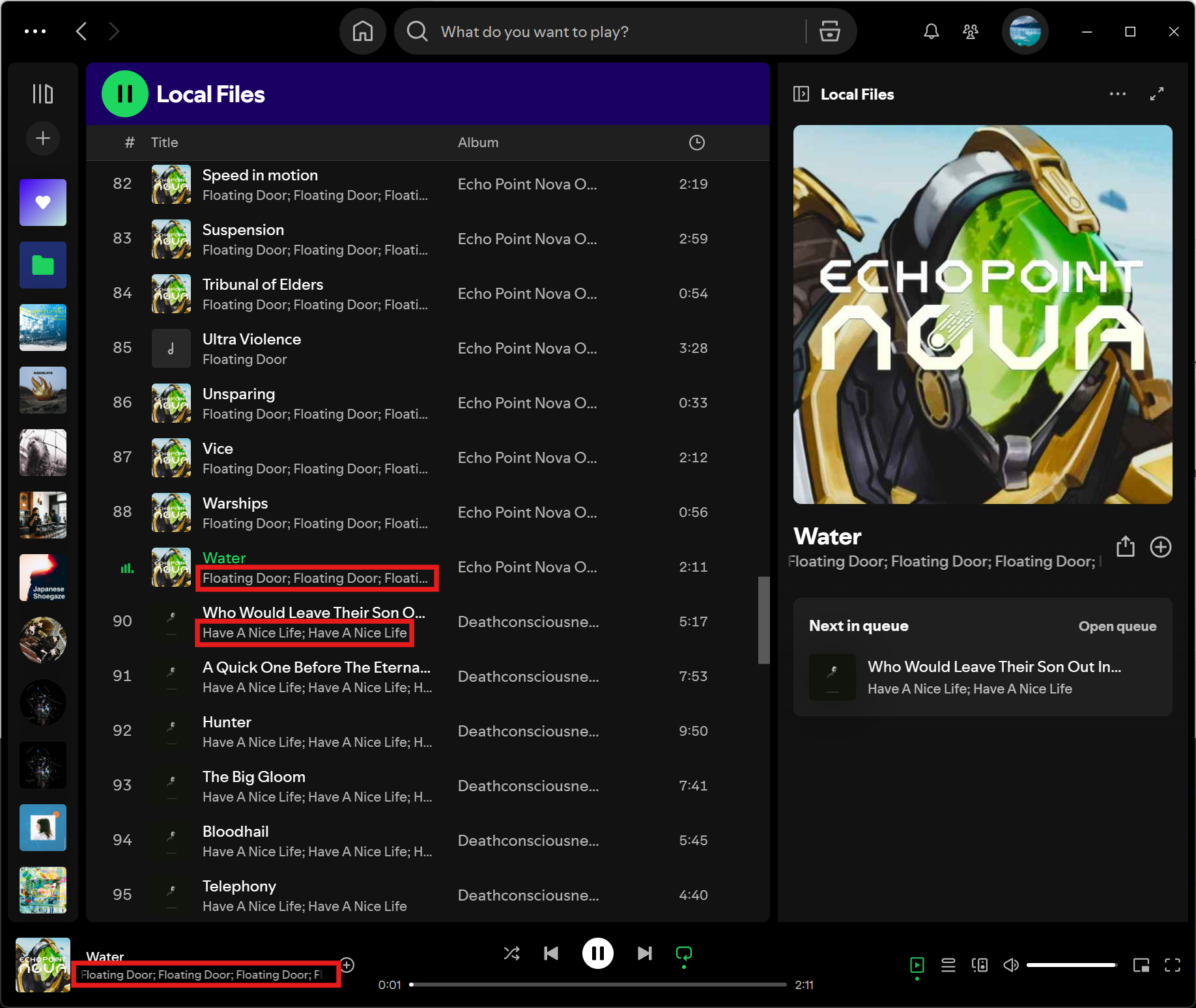
Task: Create a playlist with the plus button
Action: 43,138
